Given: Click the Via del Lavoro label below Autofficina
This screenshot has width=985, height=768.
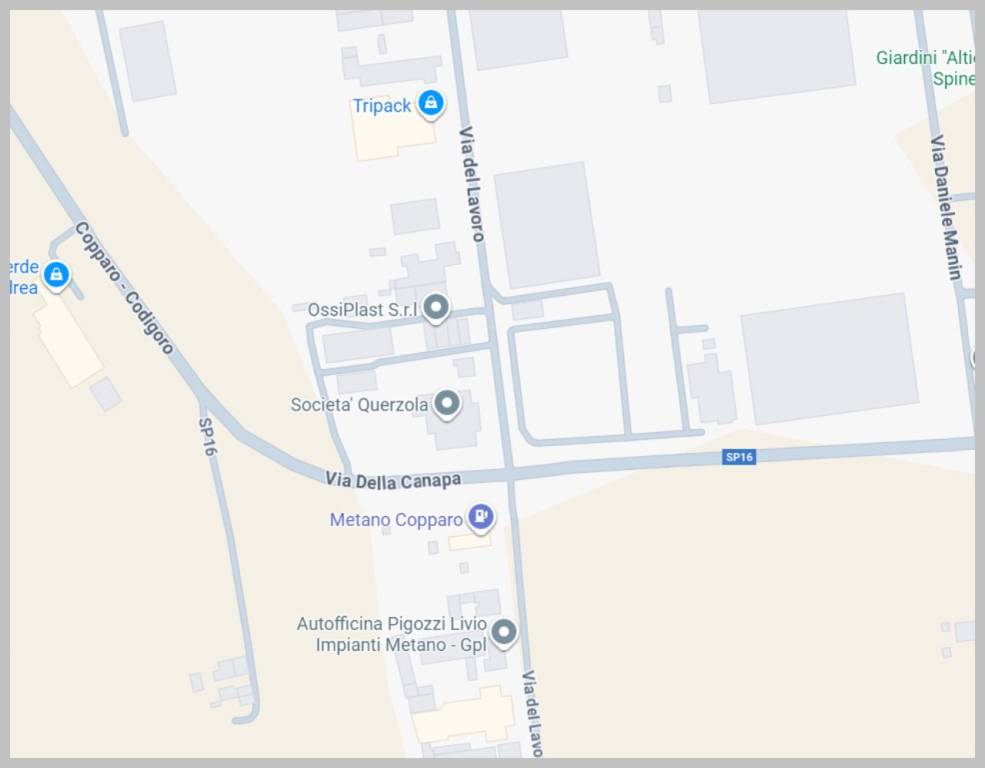Looking at the screenshot, I should [532, 713].
